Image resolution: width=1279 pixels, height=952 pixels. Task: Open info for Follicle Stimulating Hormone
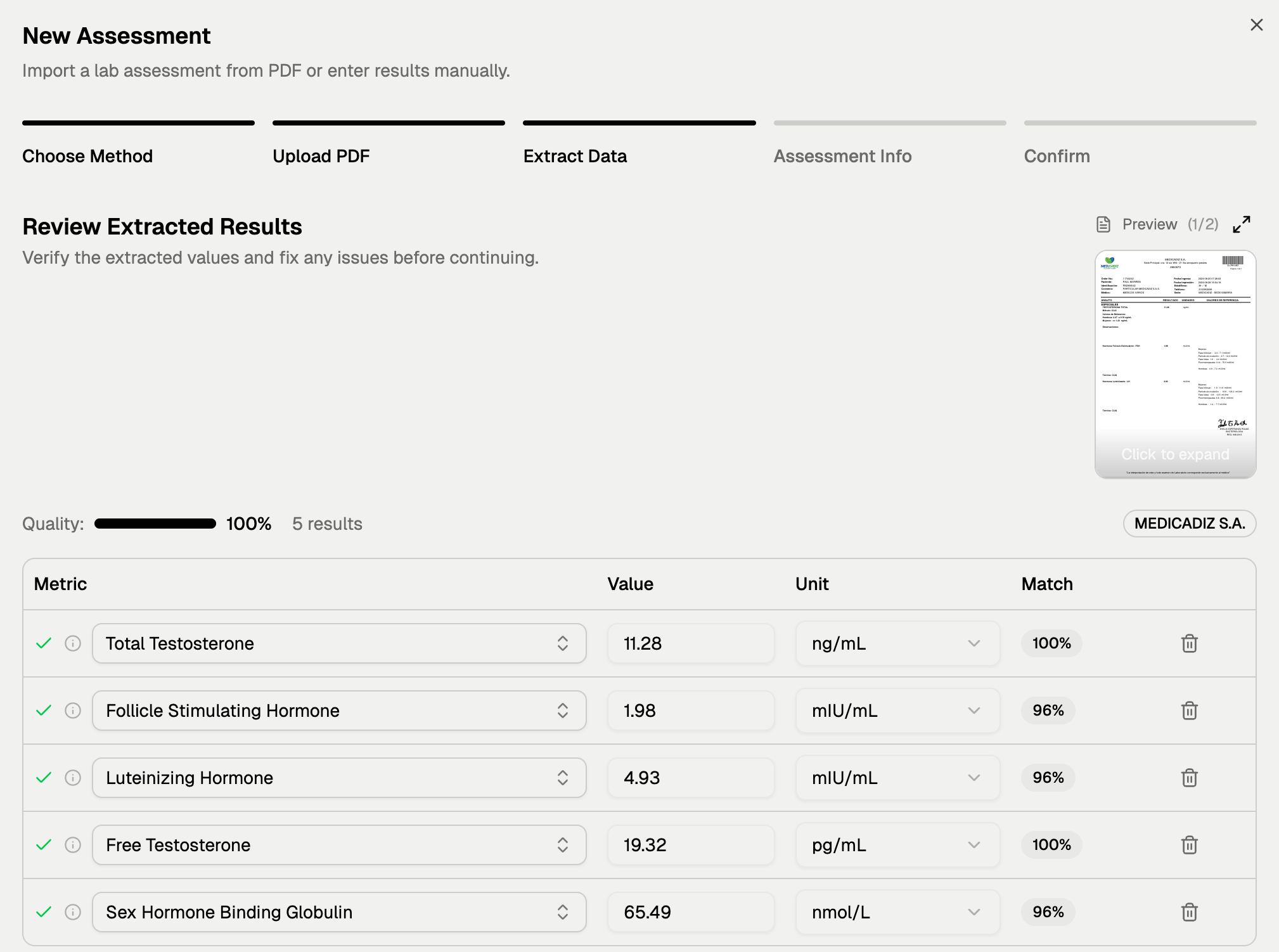[72, 711]
